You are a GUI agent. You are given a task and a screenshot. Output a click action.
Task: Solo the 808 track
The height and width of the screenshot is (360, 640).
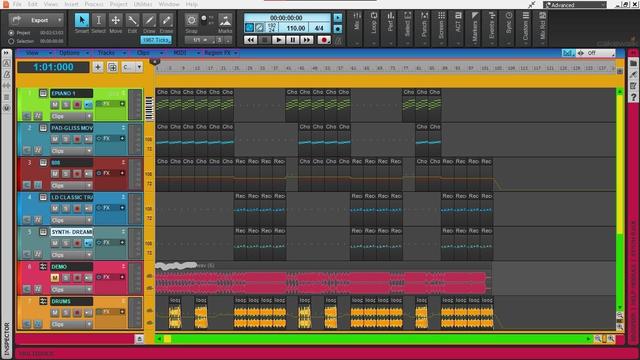click(66, 174)
